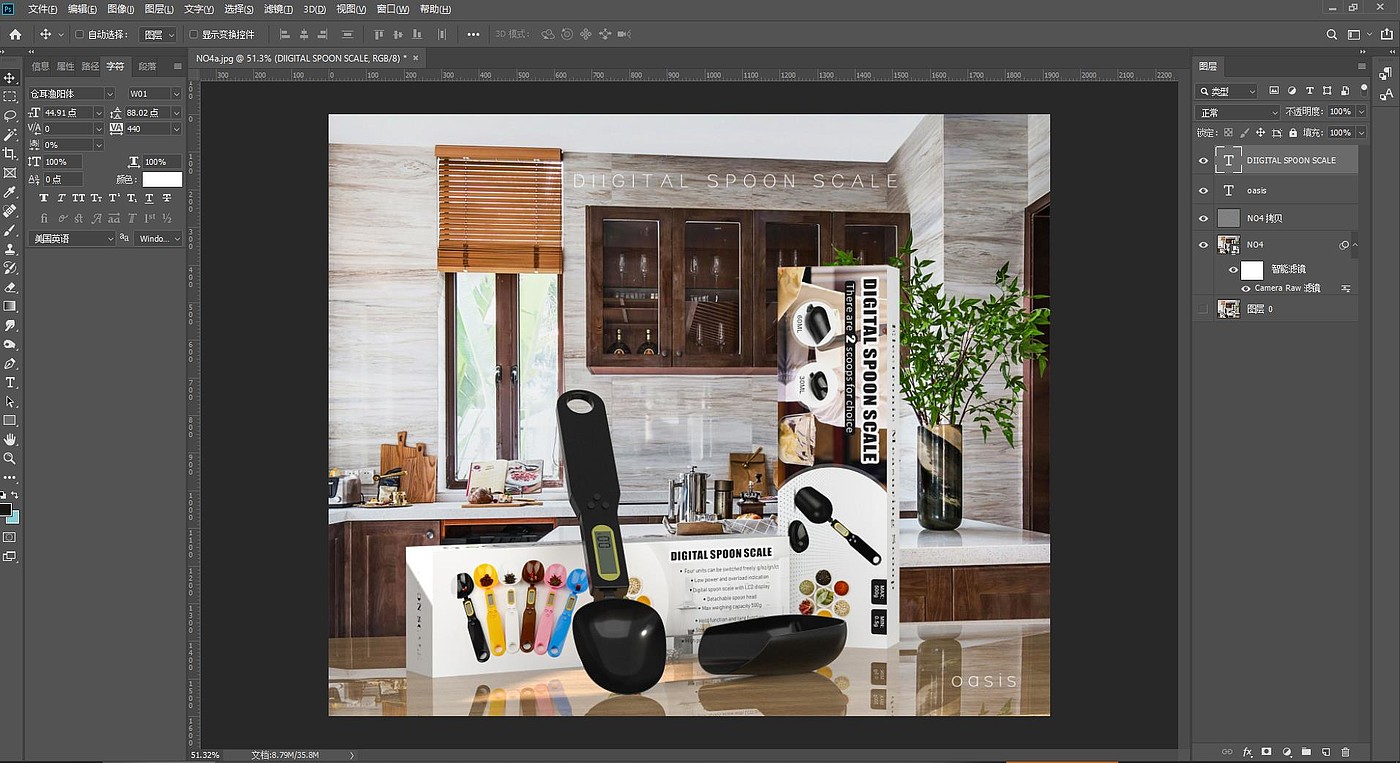
Task: Enable the 自动选择 checkbox
Action: pos(80,34)
